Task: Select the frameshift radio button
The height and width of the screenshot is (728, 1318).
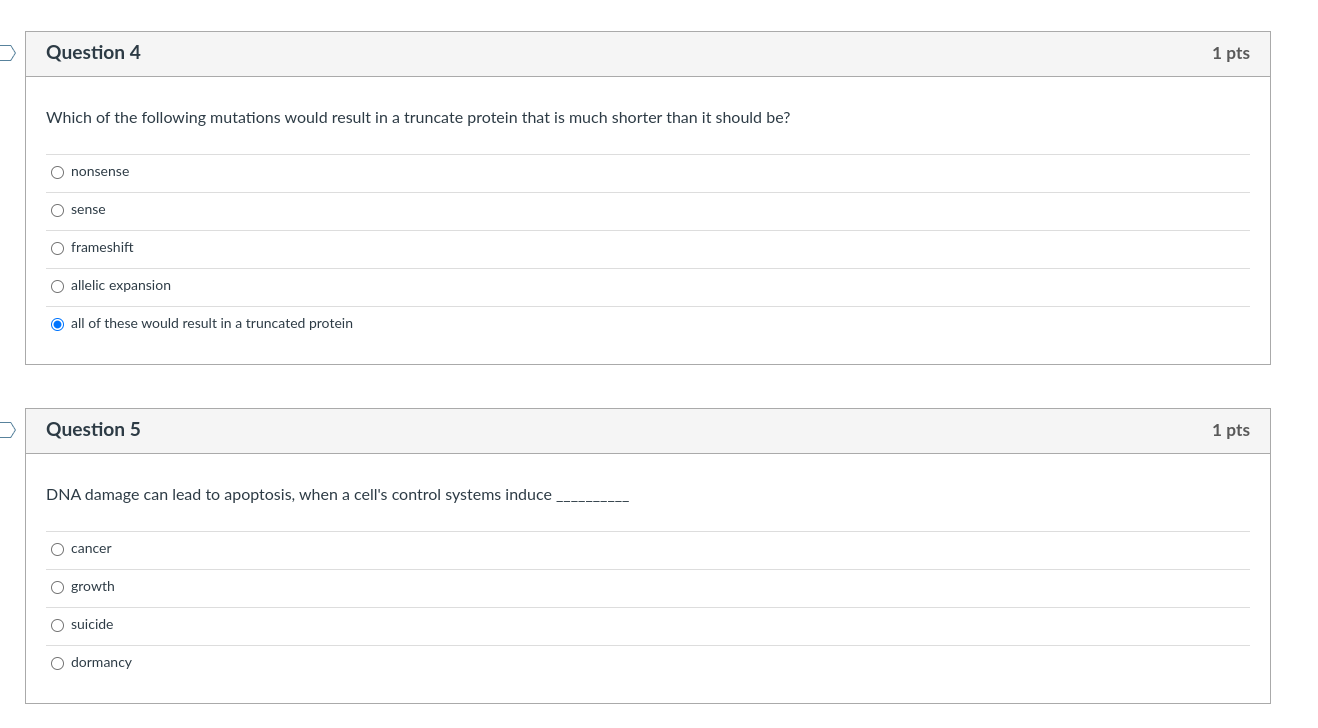Action: tap(57, 248)
